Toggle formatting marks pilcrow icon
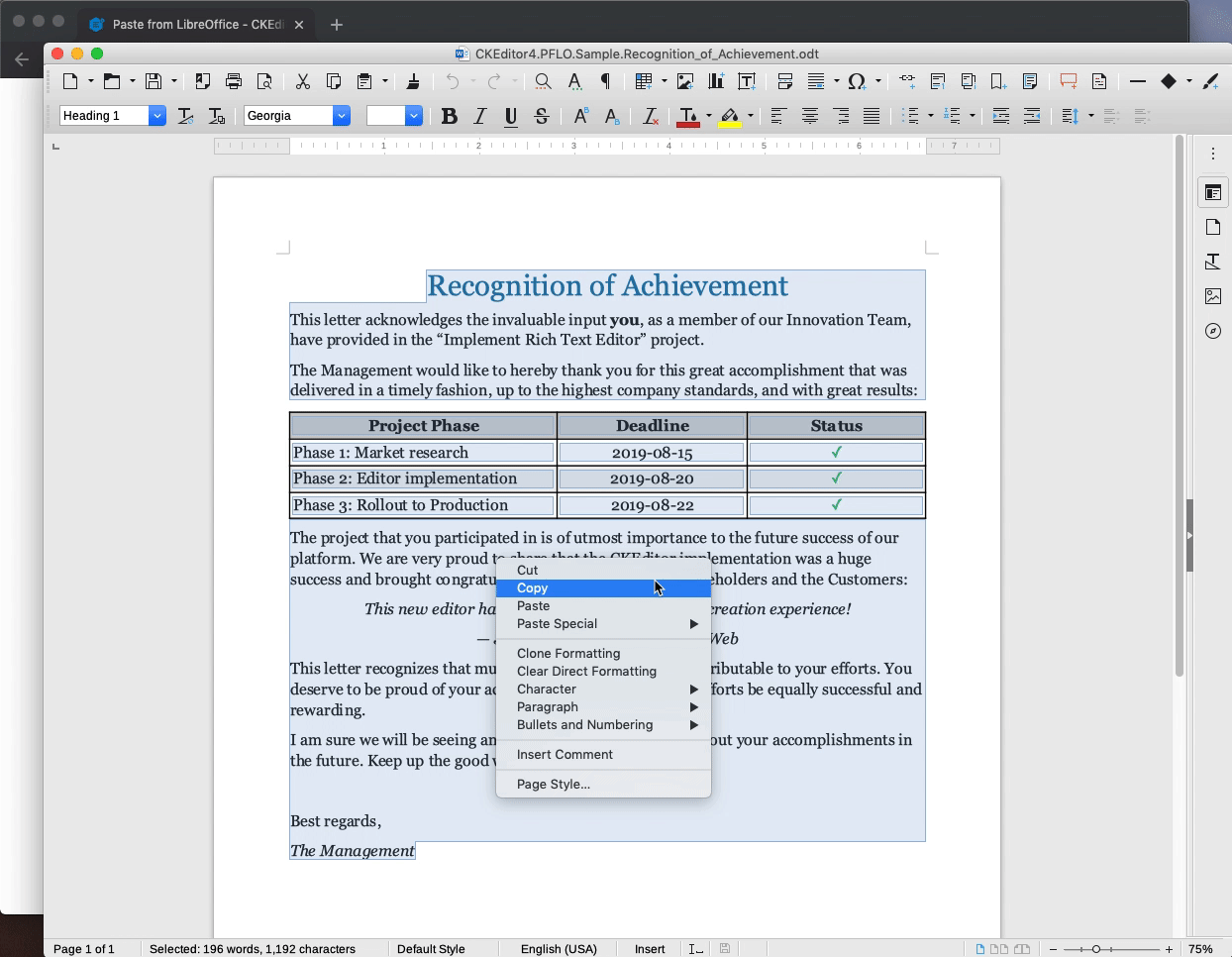This screenshot has height=957, width=1232. (605, 81)
